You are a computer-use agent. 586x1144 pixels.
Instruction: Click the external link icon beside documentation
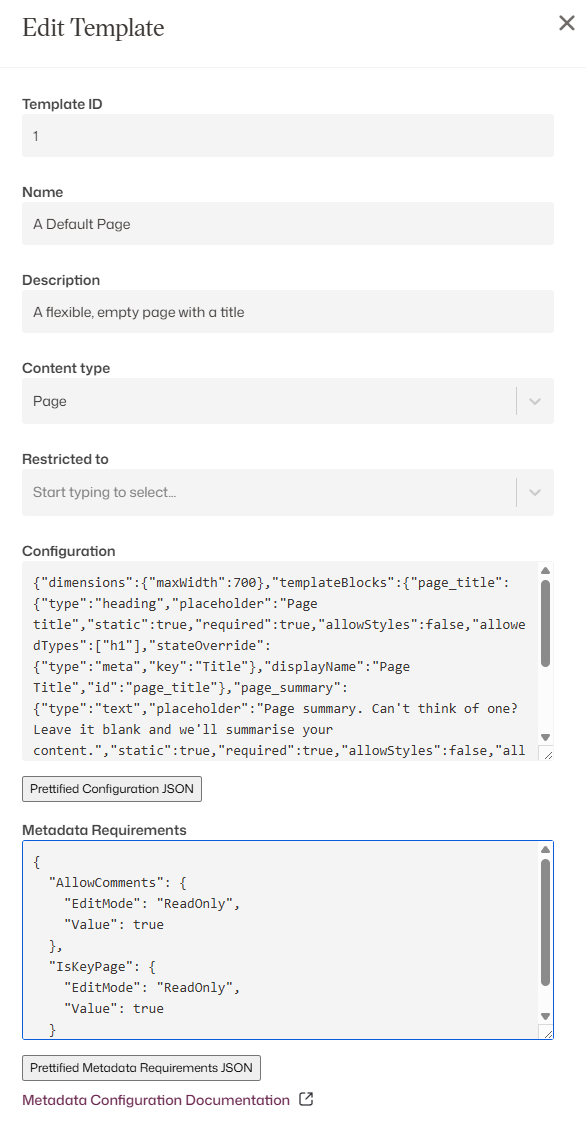tap(307, 1099)
